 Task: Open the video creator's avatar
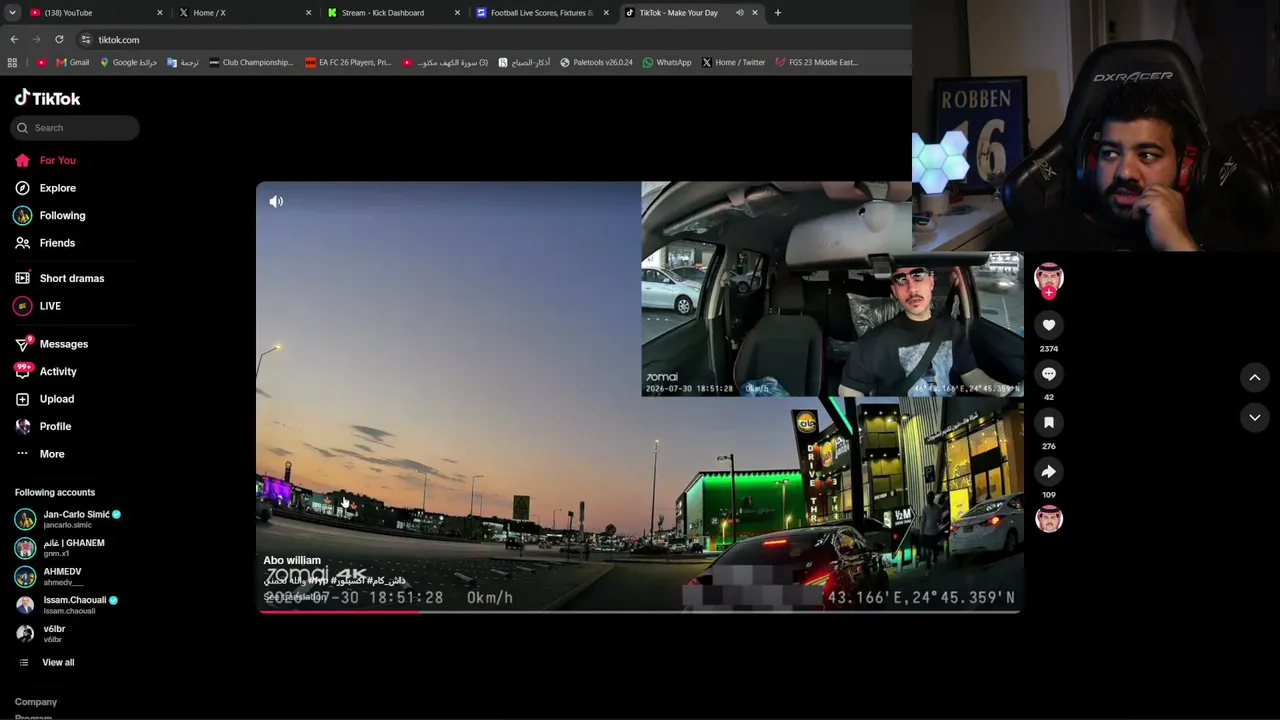[1048, 276]
